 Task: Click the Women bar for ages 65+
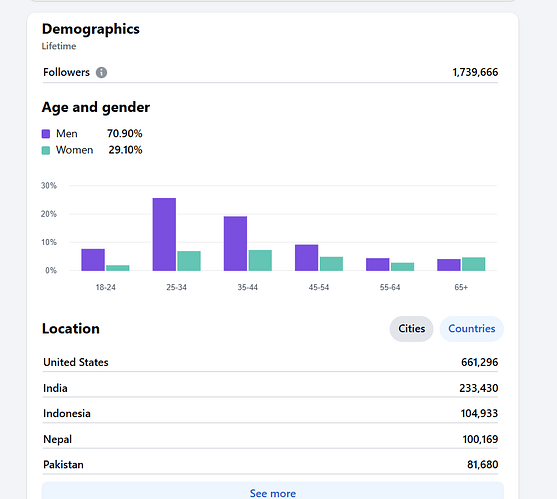pyautogui.click(x=474, y=264)
